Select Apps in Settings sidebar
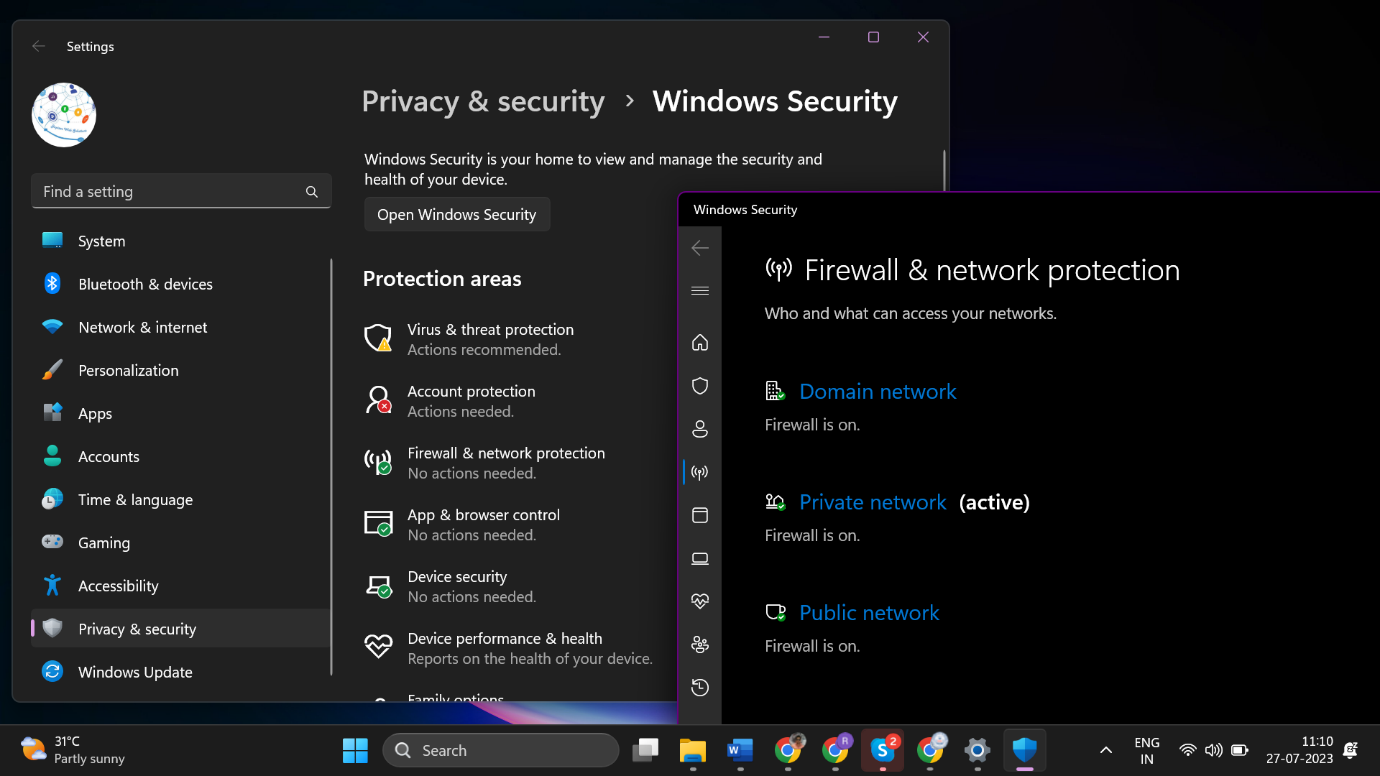 click(x=180, y=413)
